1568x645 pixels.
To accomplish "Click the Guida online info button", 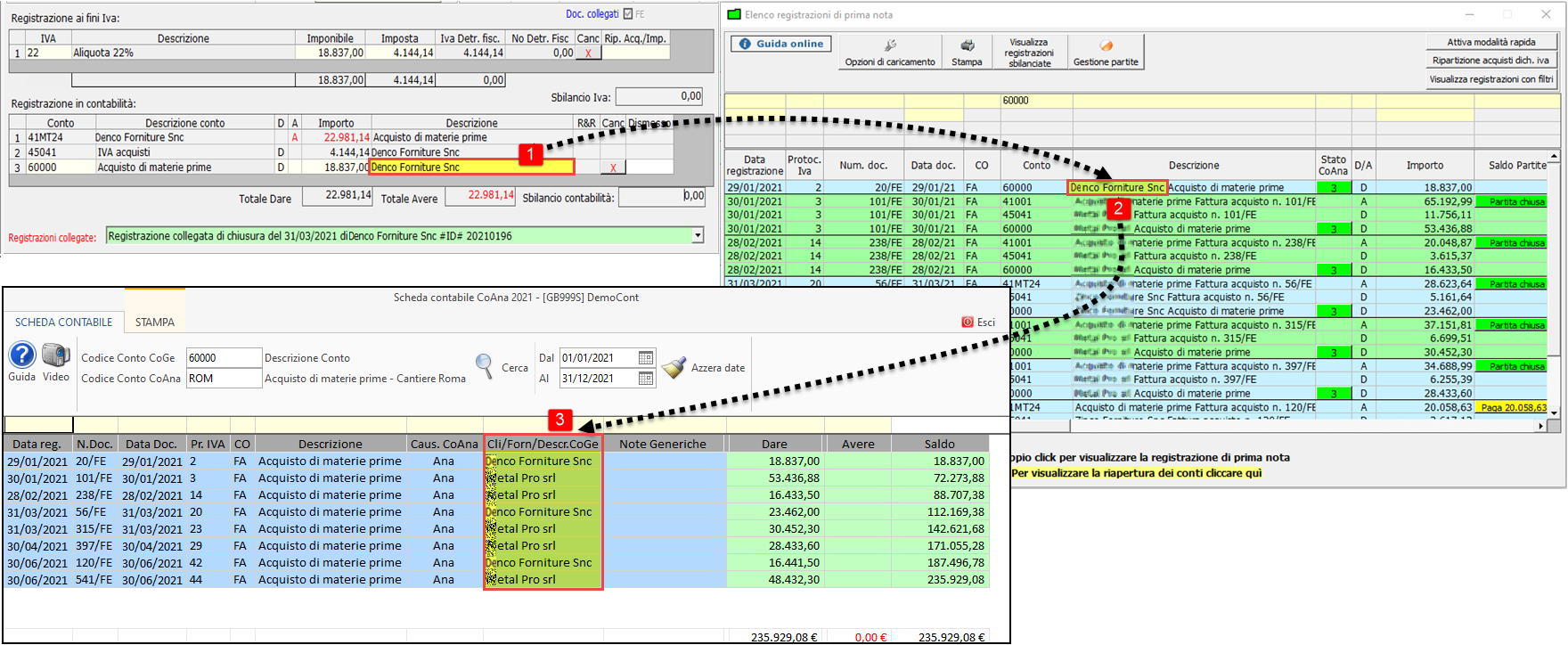I will coord(781,44).
